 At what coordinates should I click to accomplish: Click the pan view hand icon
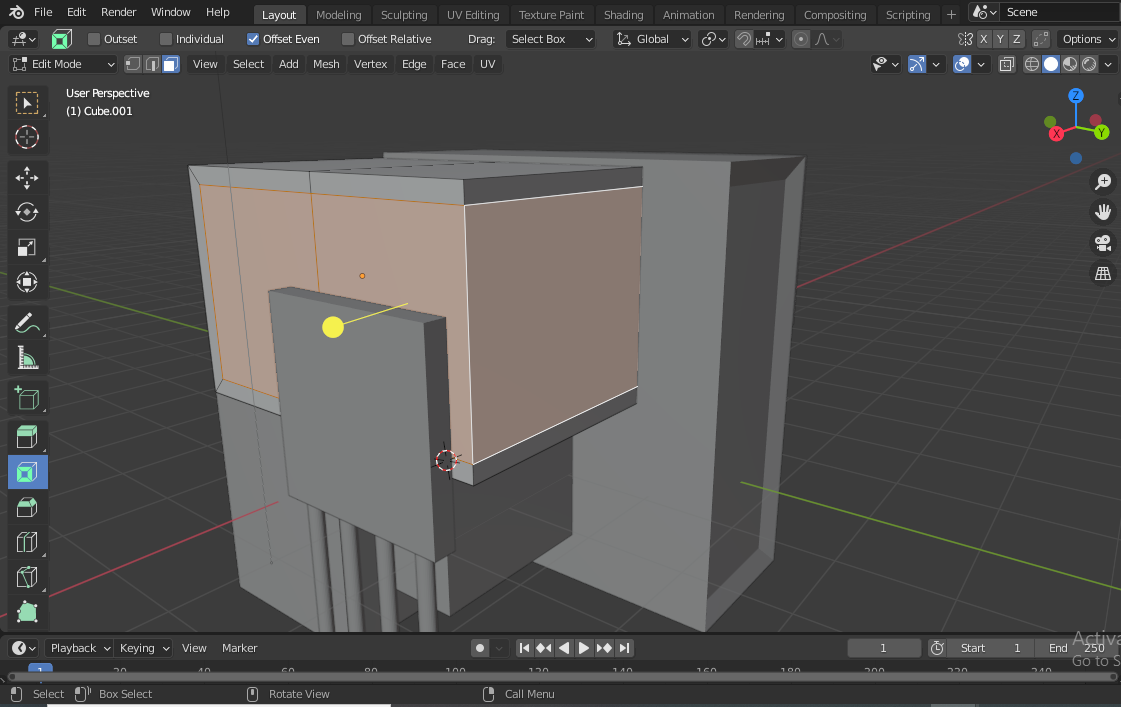coord(1103,212)
